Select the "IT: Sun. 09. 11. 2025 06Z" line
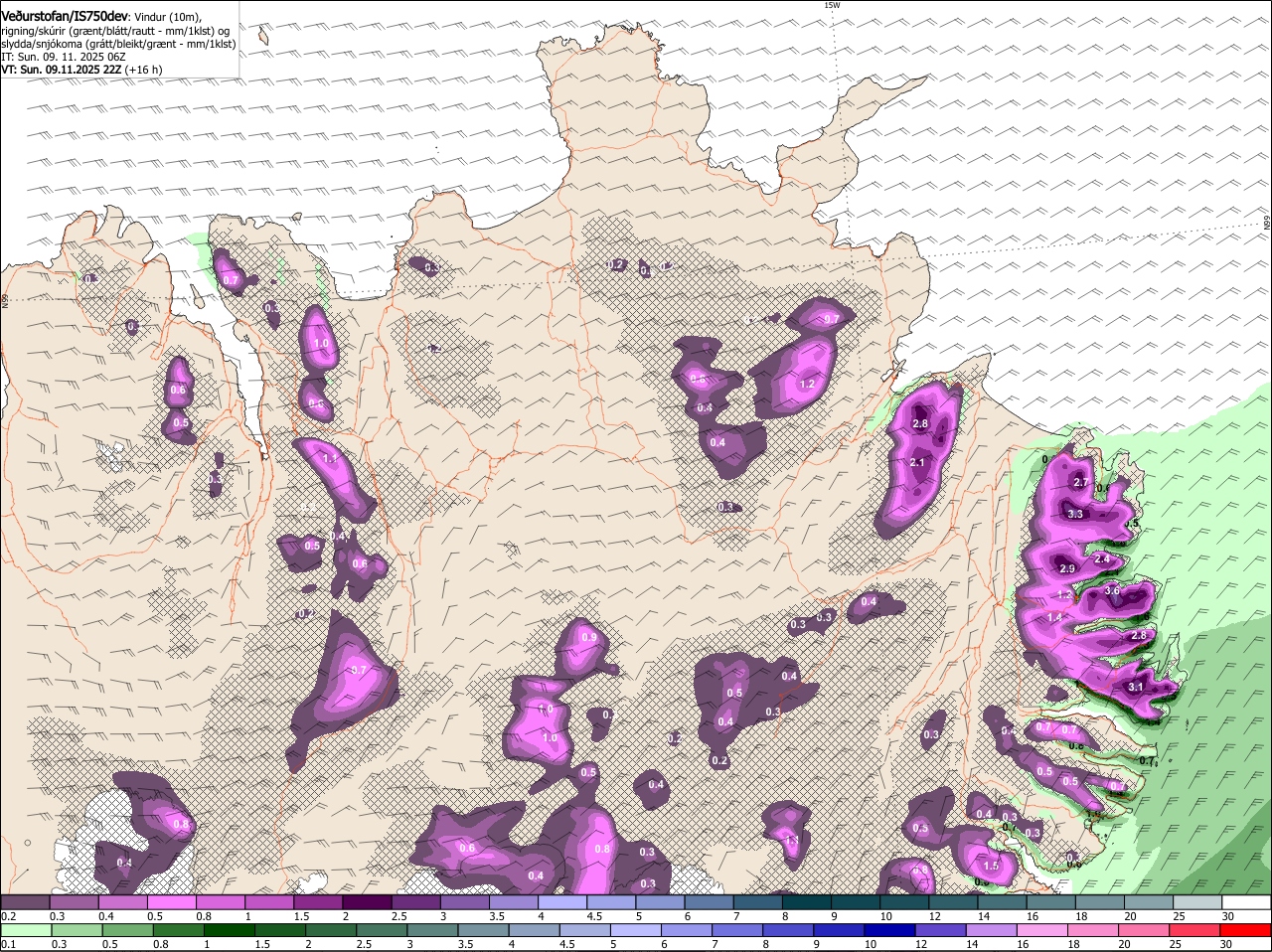The height and width of the screenshot is (952, 1272). 64,57
